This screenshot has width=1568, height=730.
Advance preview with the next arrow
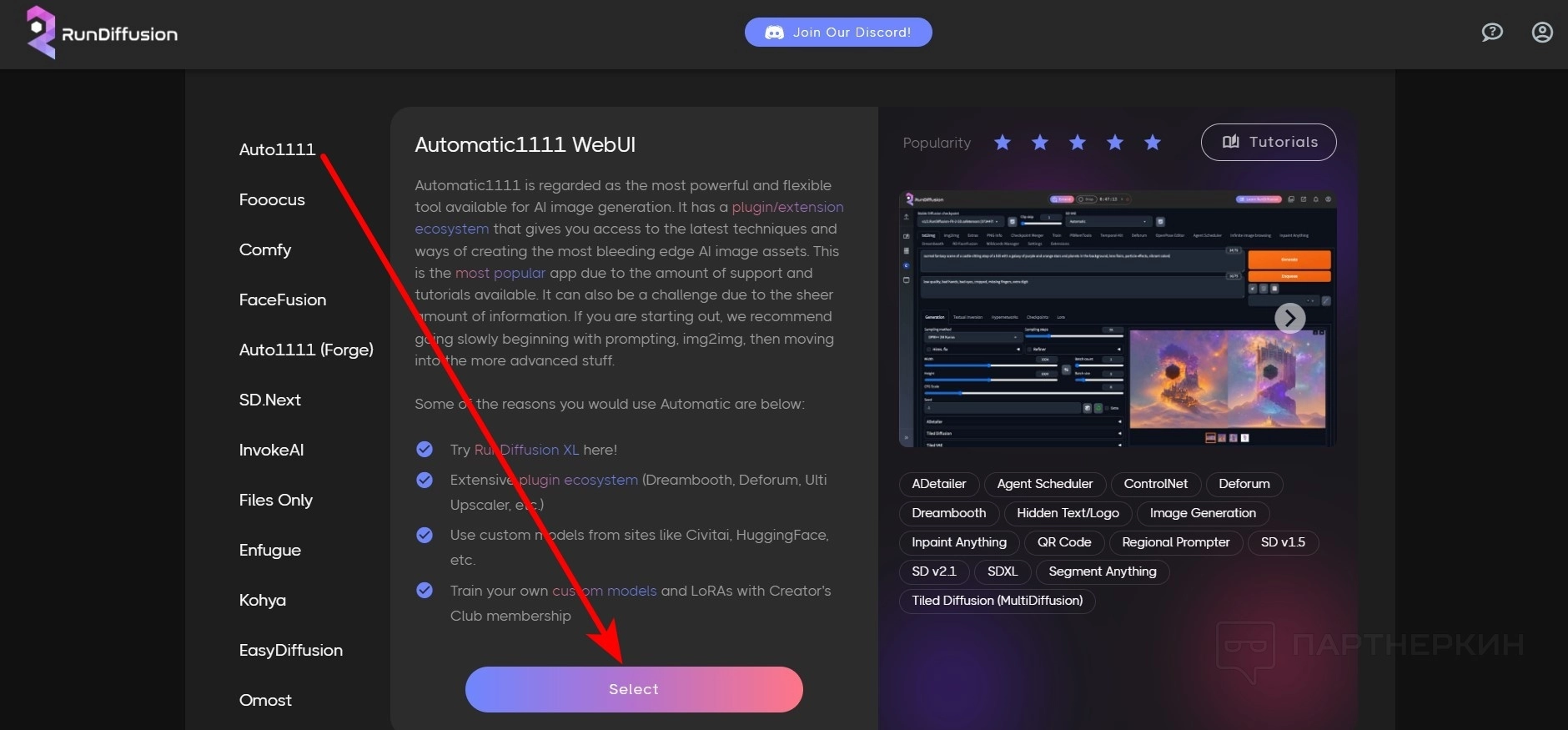pos(1289,318)
